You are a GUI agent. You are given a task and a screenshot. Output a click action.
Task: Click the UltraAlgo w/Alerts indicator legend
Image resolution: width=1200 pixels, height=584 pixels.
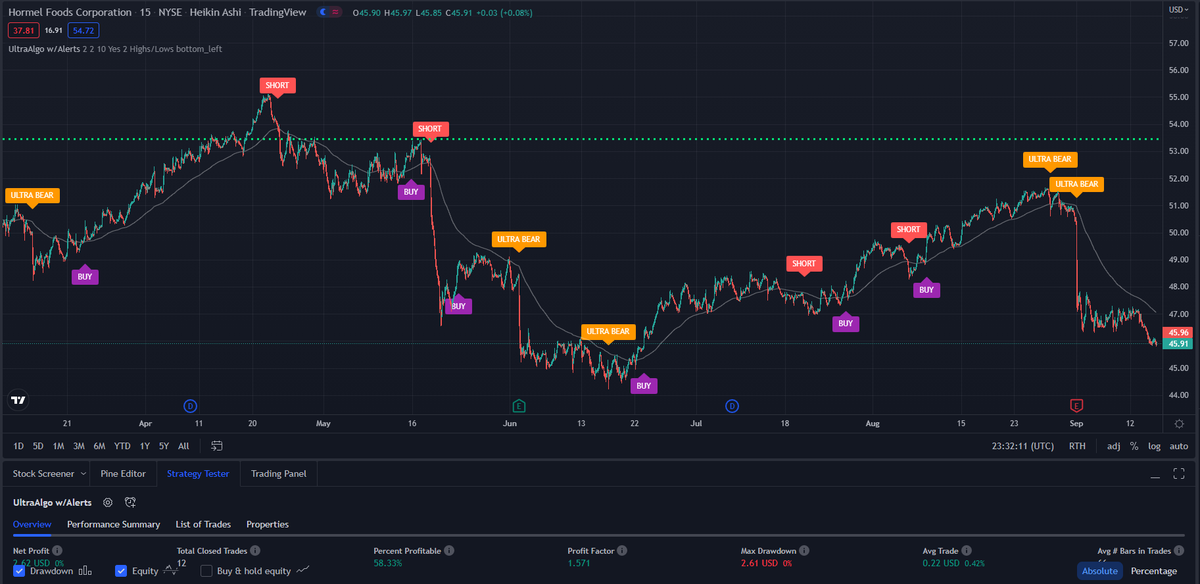[44, 48]
